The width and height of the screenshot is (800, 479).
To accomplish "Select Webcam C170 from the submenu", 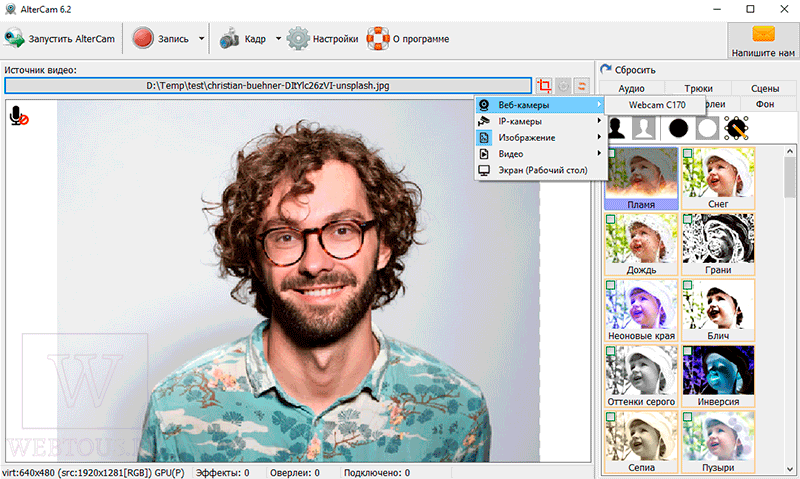I will tap(657, 105).
